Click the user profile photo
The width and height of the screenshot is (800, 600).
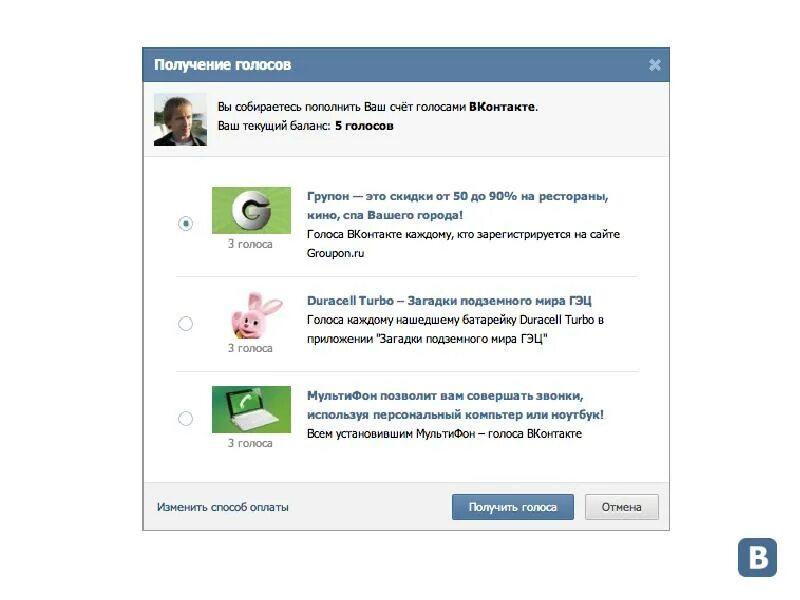click(x=180, y=119)
